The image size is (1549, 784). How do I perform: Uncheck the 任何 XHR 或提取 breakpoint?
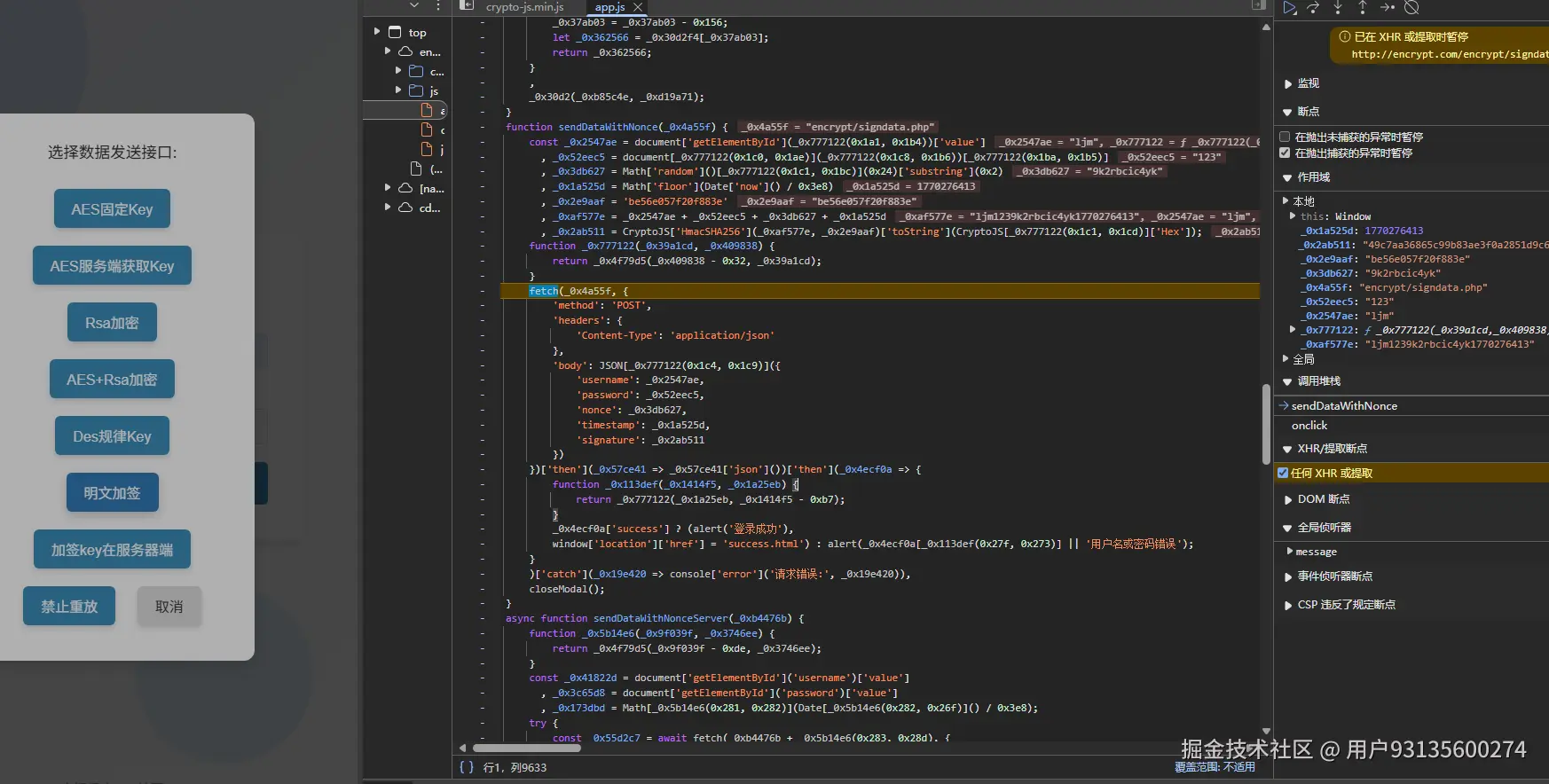tap(1283, 473)
